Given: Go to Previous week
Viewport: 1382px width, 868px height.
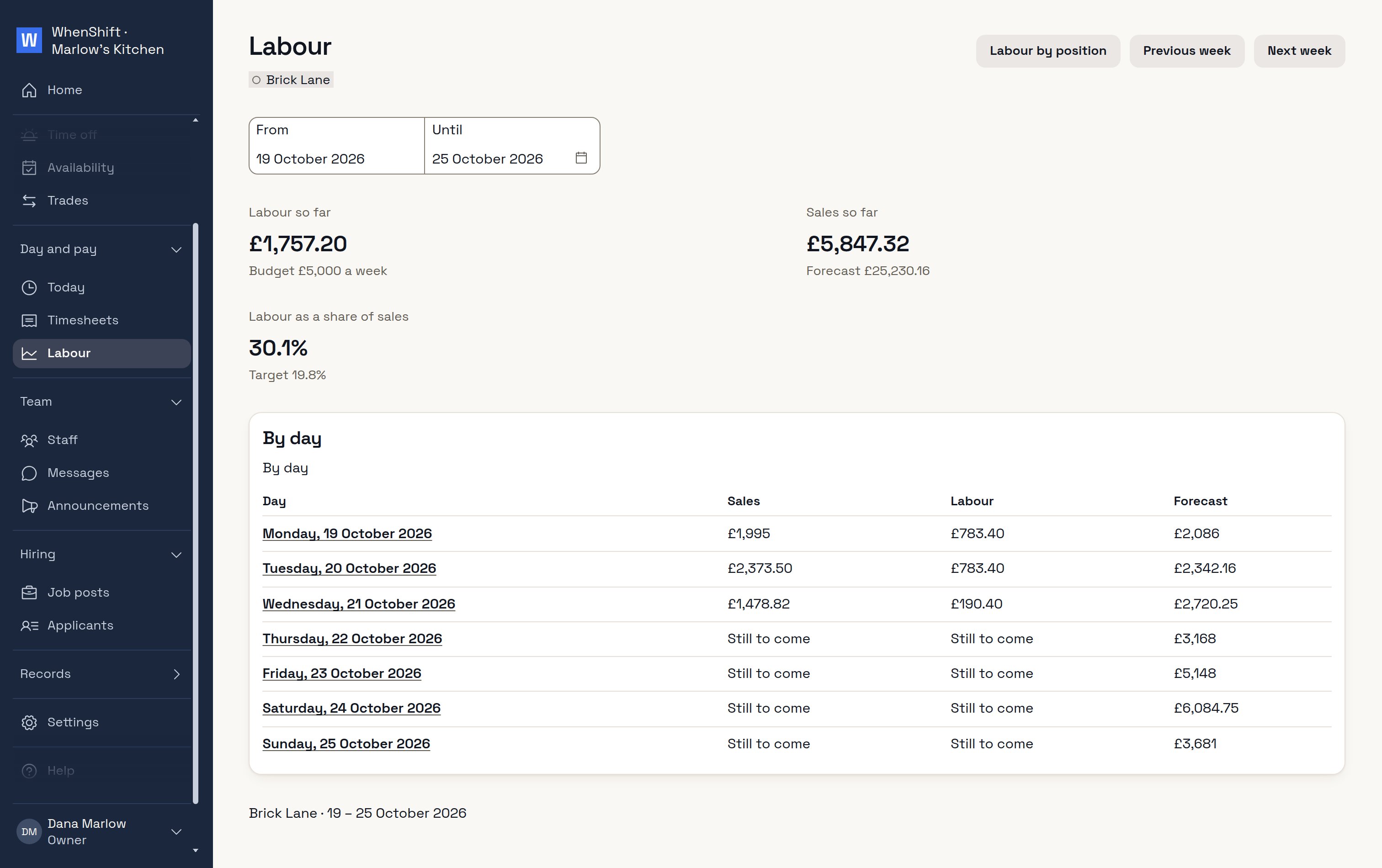Looking at the screenshot, I should click(x=1186, y=51).
